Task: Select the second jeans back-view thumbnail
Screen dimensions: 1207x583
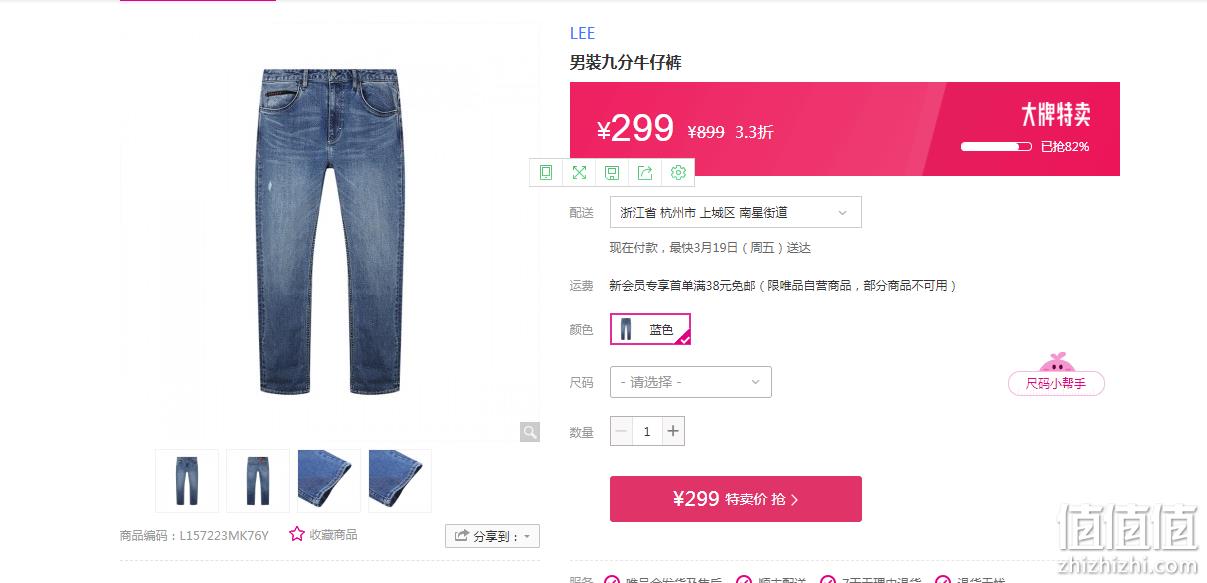Action: pos(258,481)
